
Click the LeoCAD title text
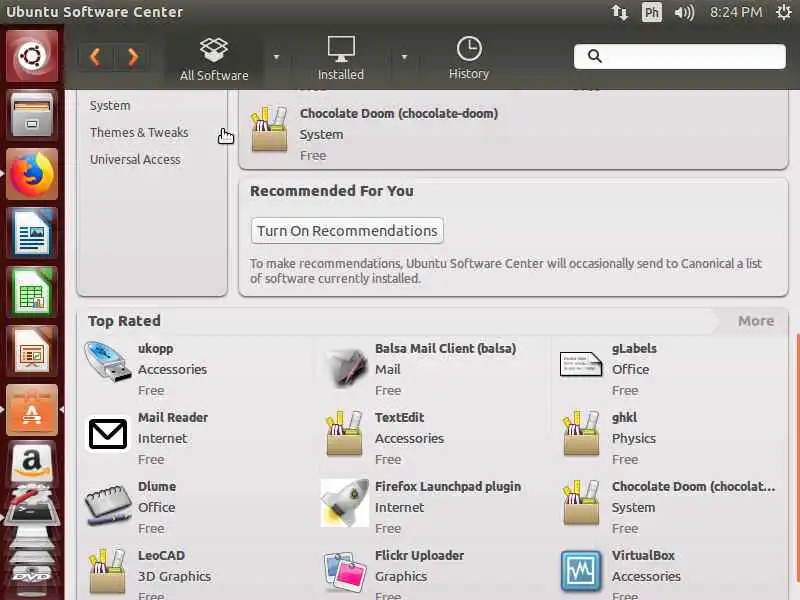coord(161,555)
